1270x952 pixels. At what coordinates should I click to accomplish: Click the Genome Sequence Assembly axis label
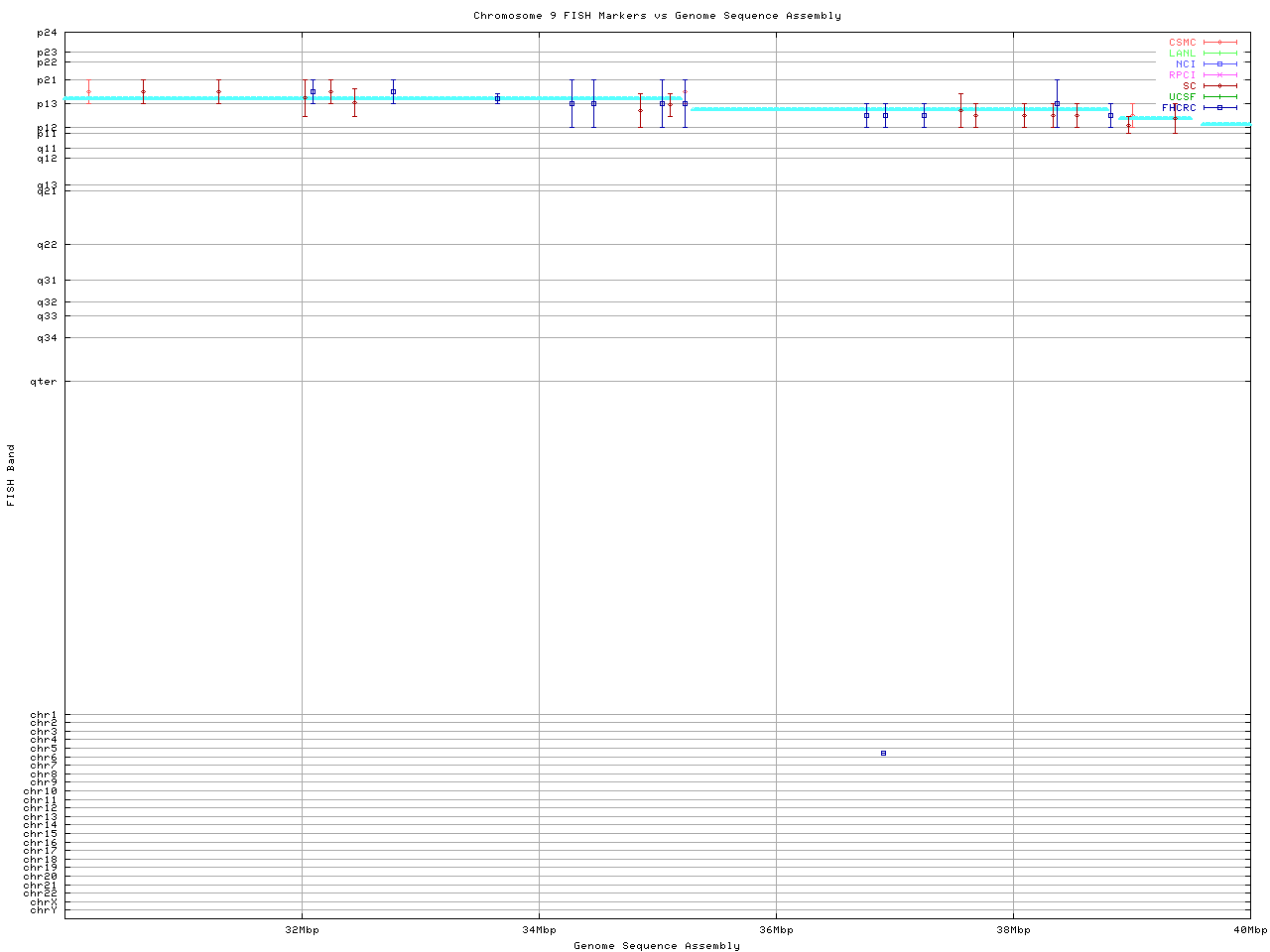(657, 946)
